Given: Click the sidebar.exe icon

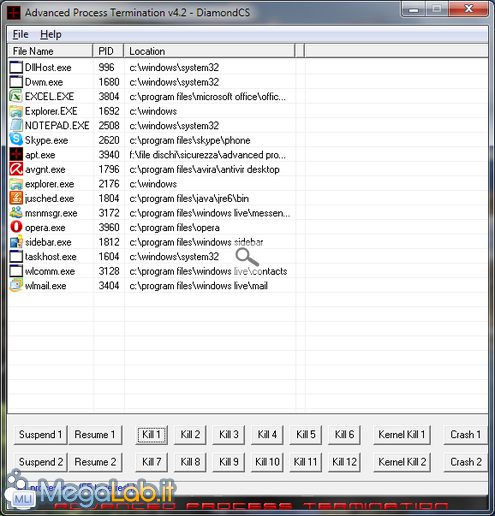Looking at the screenshot, I should pos(16,242).
